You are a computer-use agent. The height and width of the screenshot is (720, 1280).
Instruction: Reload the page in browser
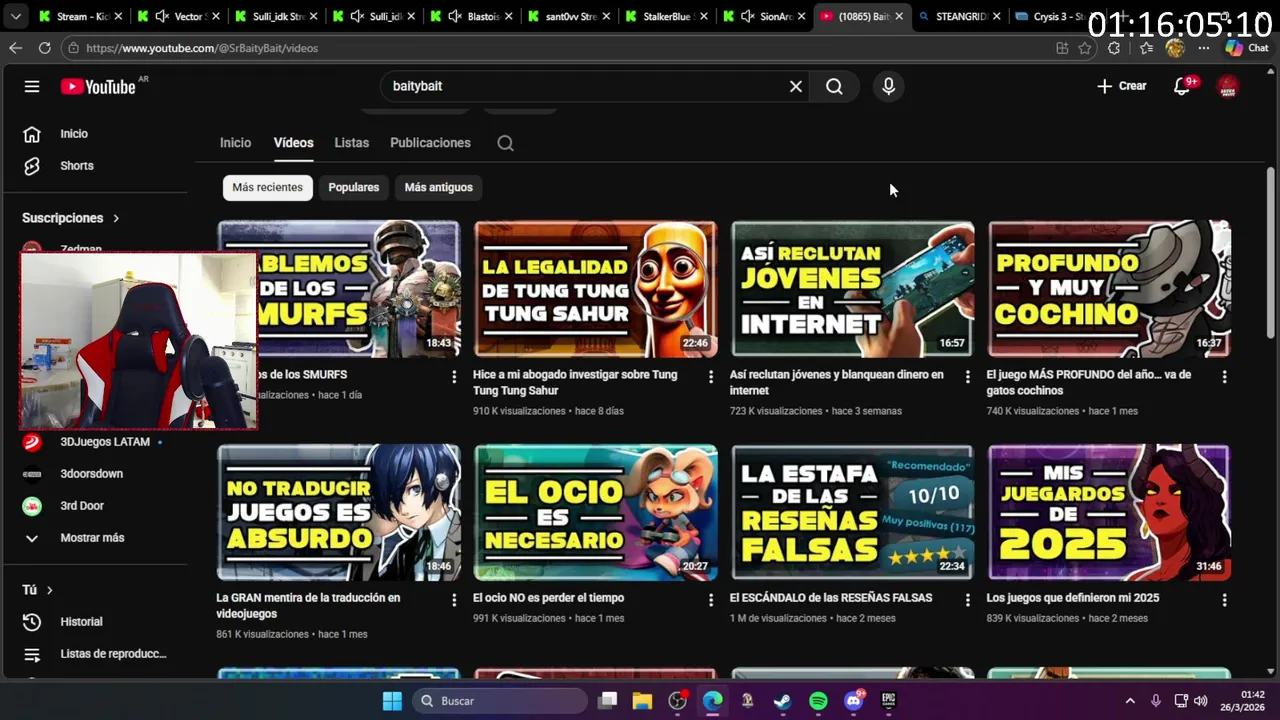coord(44,48)
